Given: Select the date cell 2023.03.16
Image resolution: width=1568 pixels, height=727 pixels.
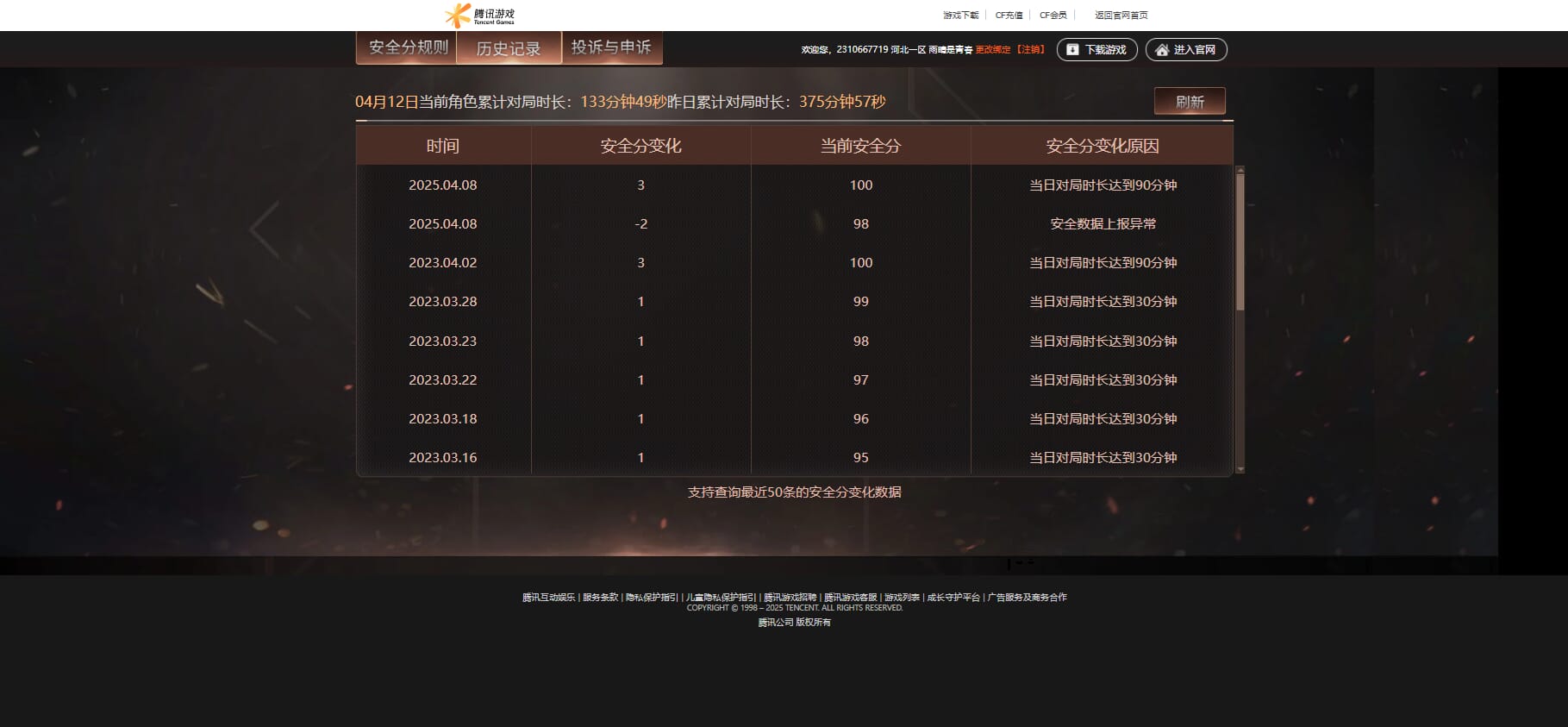Looking at the screenshot, I should [443, 458].
